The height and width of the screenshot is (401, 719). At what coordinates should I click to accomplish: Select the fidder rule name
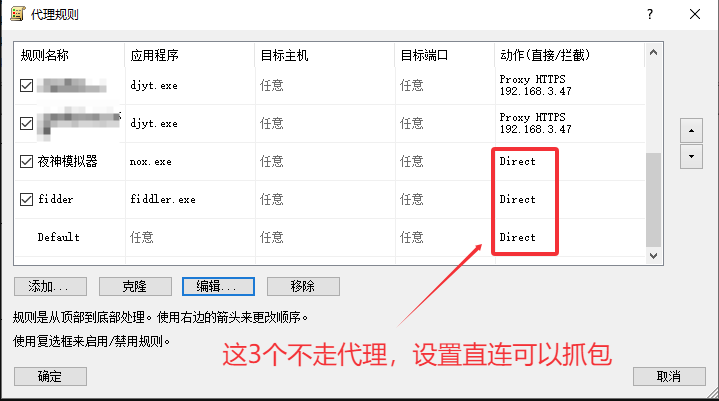pos(55,199)
